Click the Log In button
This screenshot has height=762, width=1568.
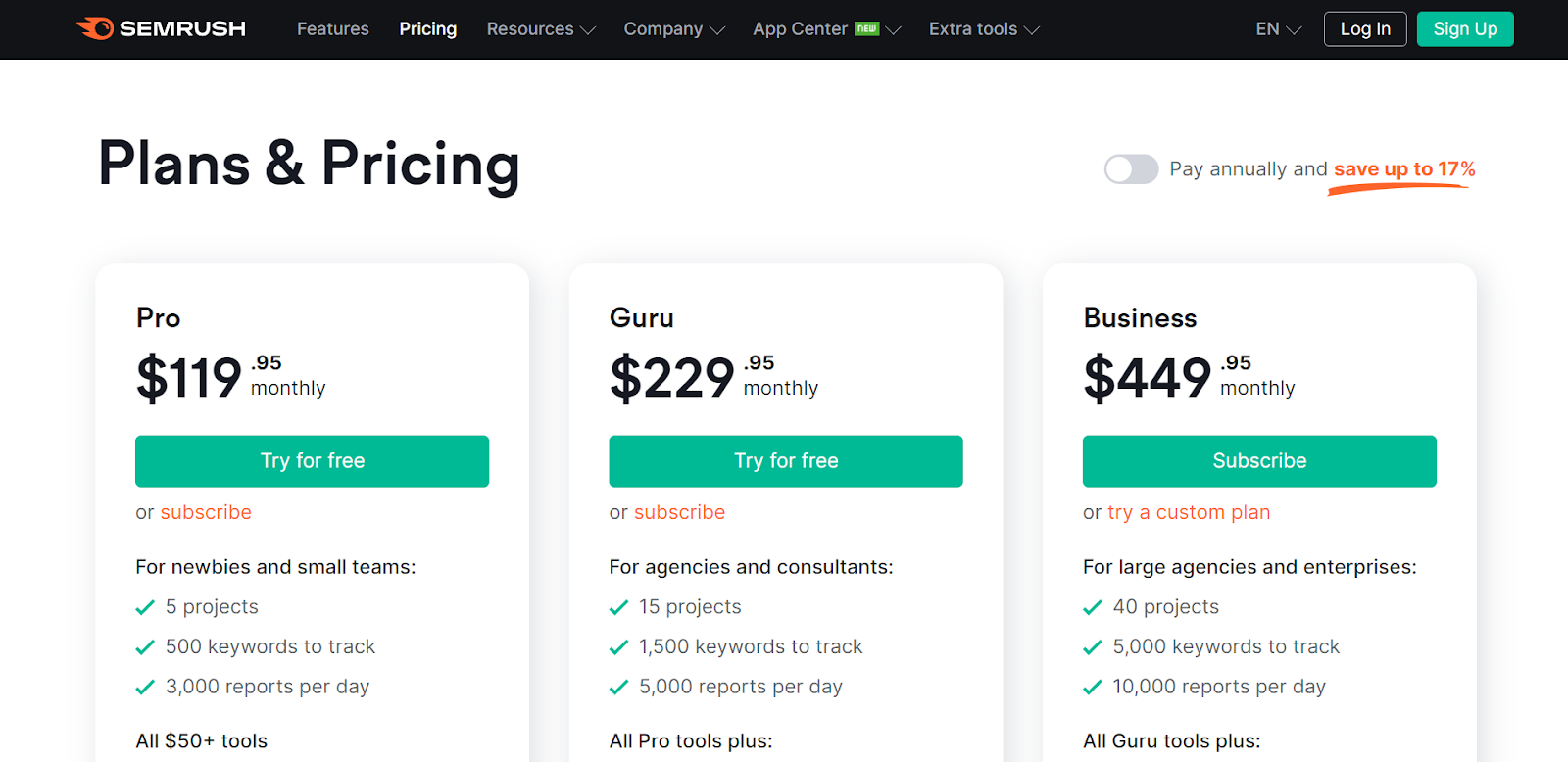click(x=1365, y=29)
